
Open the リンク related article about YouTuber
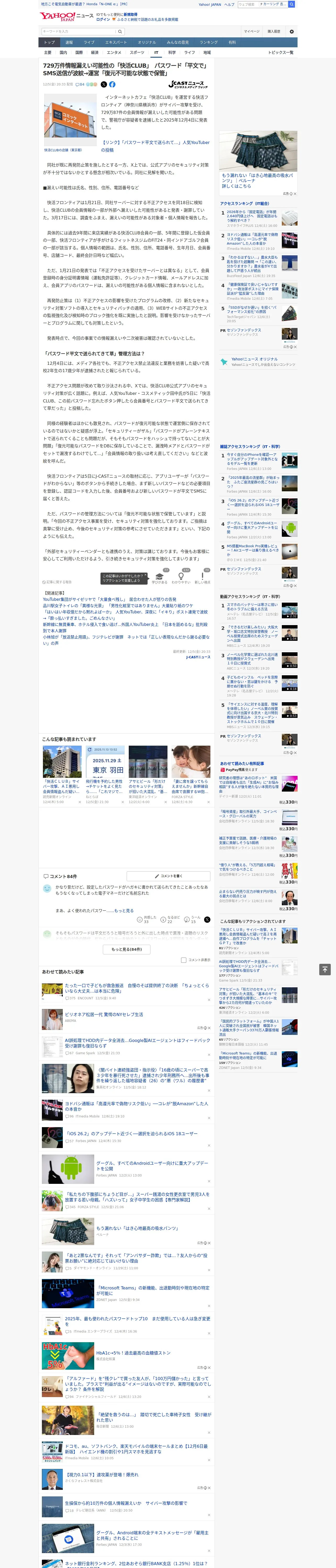(x=155, y=146)
